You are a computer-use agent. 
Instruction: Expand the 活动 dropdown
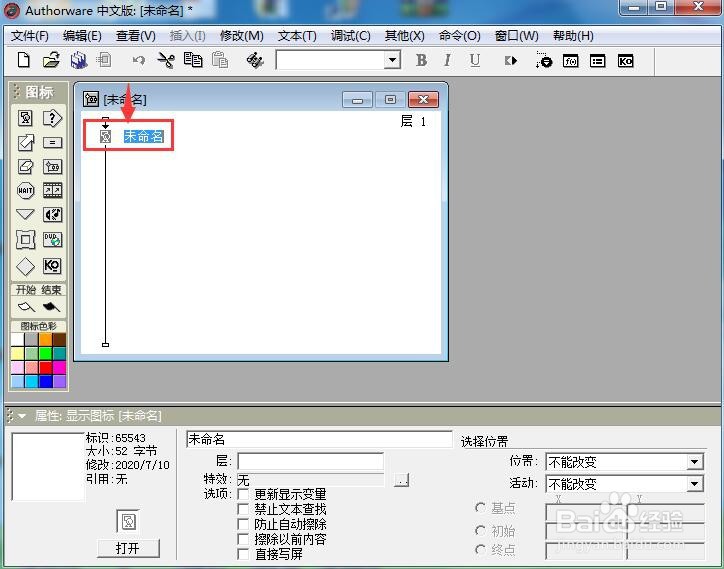[x=694, y=484]
